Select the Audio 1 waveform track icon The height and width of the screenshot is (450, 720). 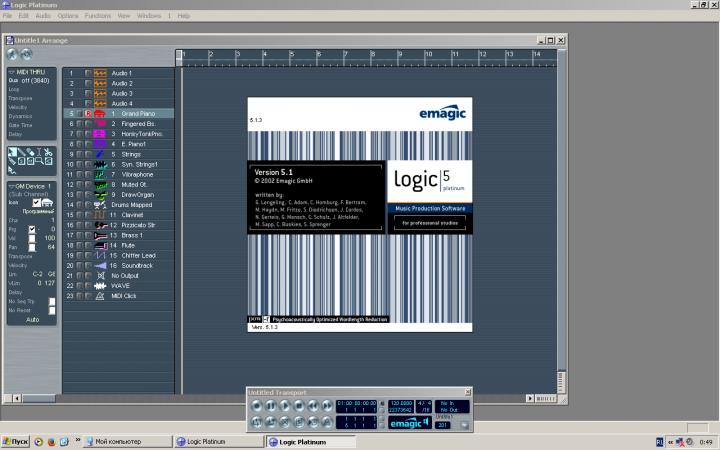[x=100, y=74]
